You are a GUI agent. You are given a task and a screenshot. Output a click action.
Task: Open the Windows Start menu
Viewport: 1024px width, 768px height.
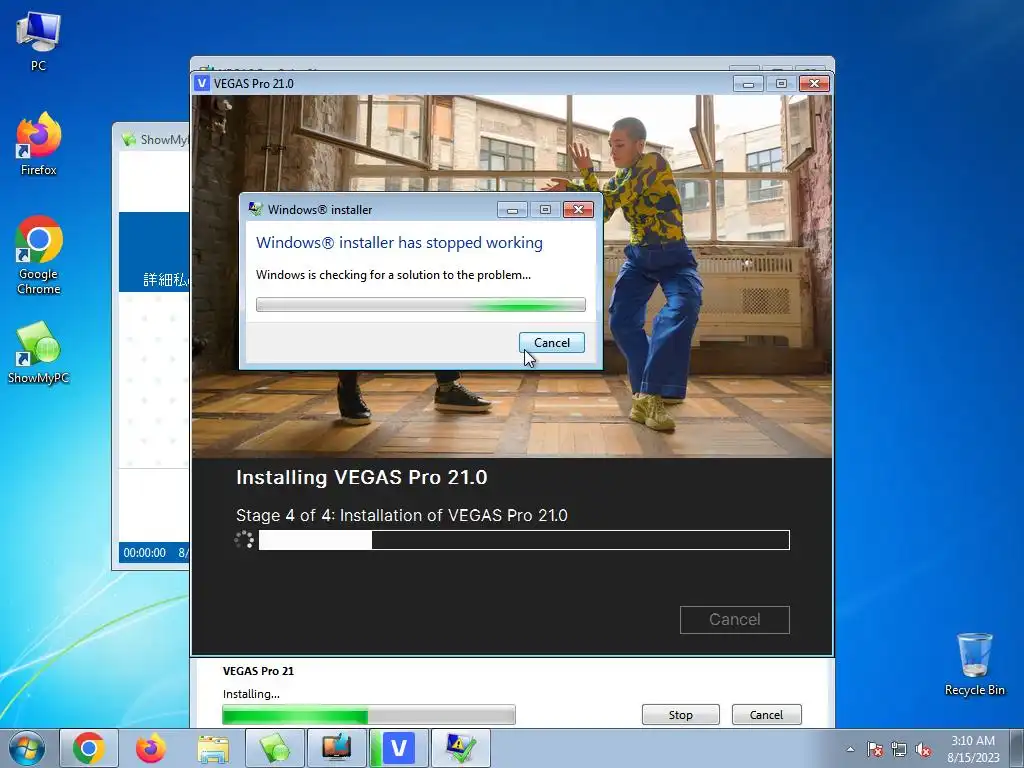pos(27,748)
